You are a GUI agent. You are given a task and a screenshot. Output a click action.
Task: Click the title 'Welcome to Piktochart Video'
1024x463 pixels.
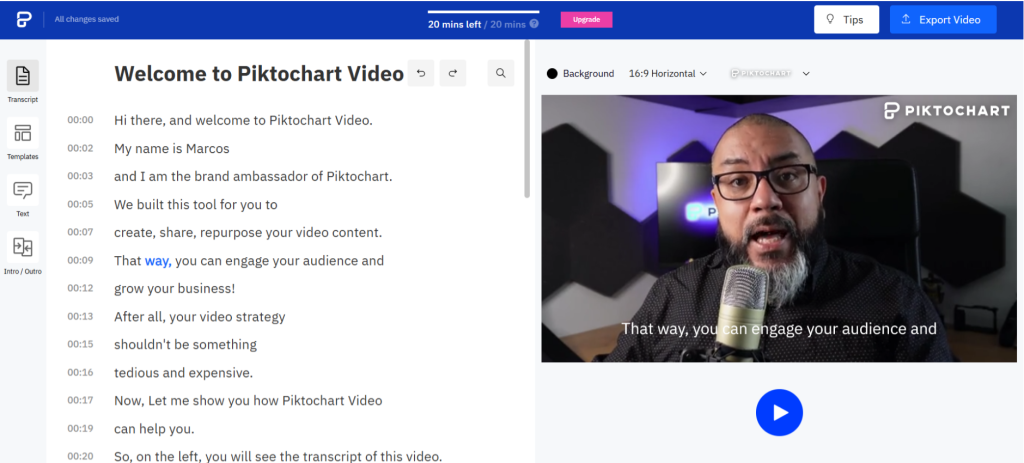pos(259,74)
